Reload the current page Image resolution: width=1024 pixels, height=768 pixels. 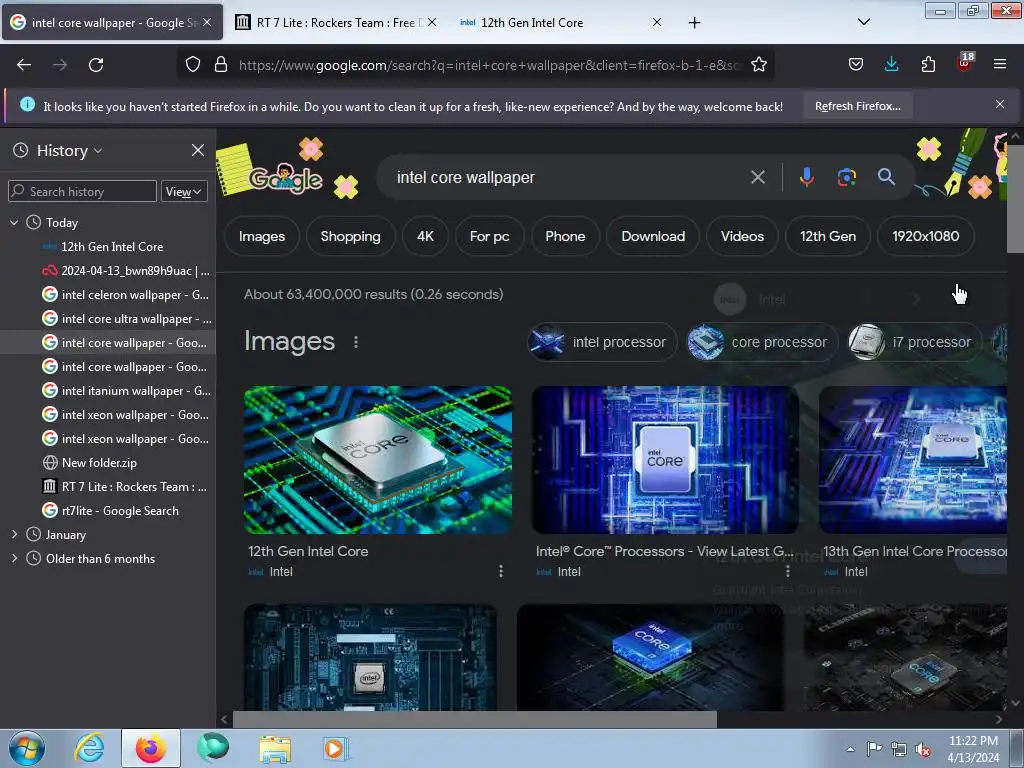tap(96, 65)
